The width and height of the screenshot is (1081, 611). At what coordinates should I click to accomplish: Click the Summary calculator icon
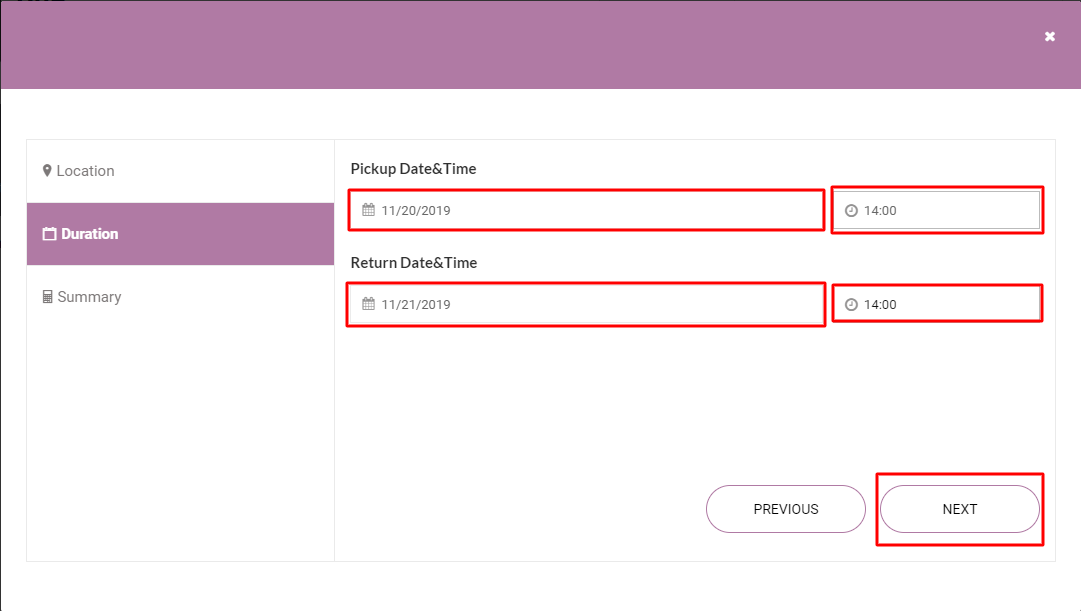pyautogui.click(x=47, y=297)
